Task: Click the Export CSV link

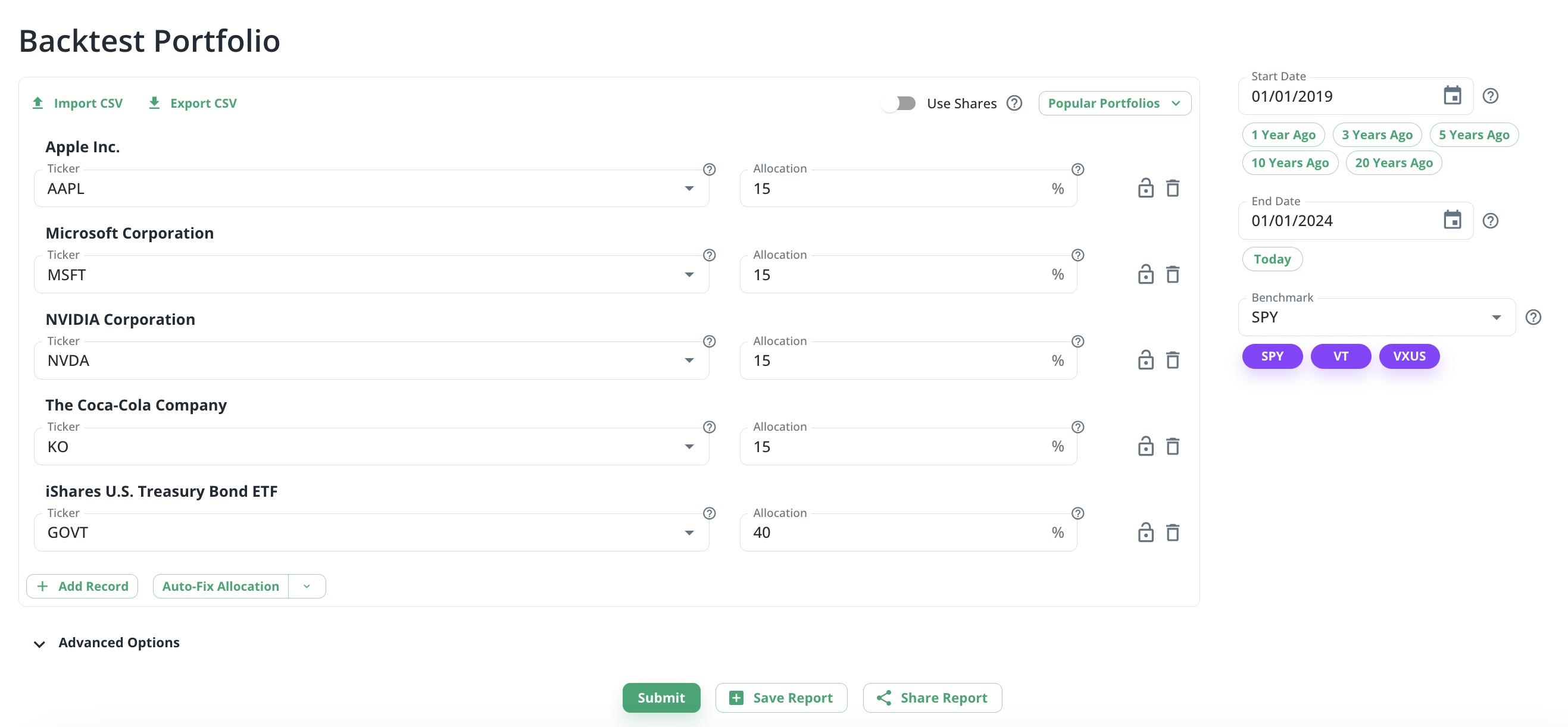Action: pyautogui.click(x=193, y=104)
